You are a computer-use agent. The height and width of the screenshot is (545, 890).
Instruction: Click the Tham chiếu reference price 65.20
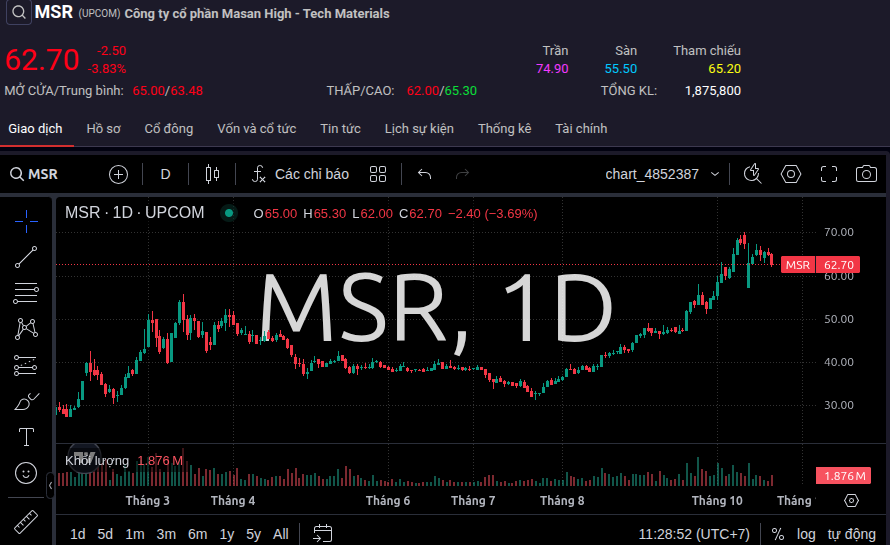coord(724,69)
